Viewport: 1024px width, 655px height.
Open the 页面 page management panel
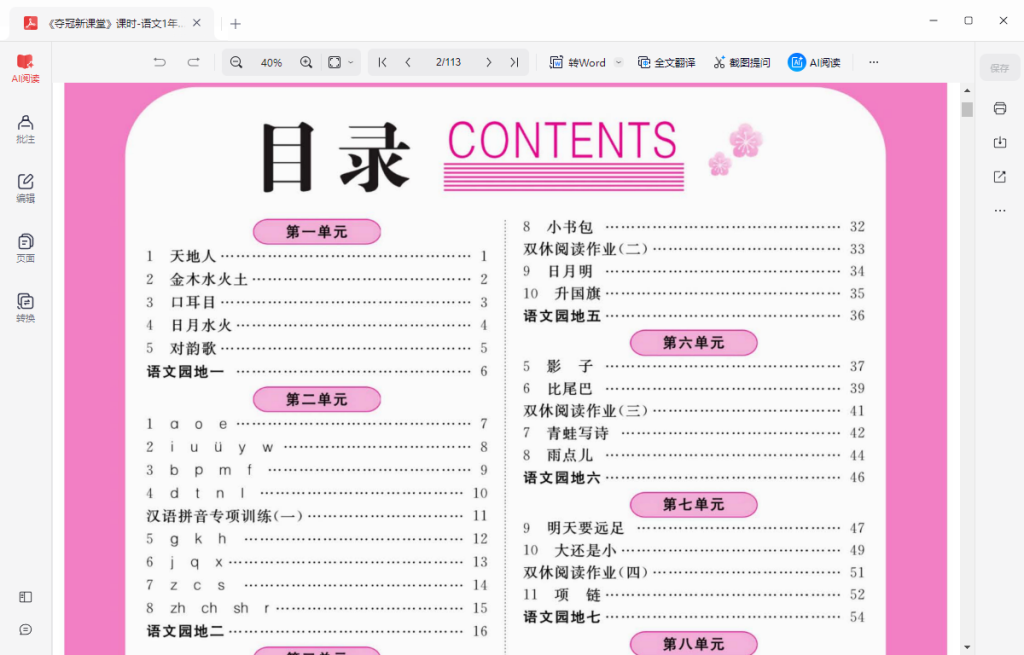click(25, 246)
